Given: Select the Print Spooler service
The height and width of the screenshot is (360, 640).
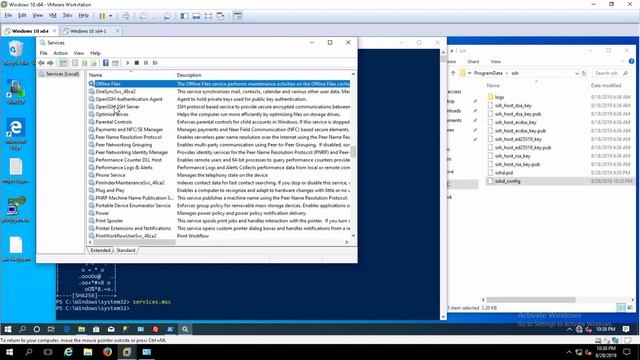Looking at the screenshot, I should click(109, 221).
